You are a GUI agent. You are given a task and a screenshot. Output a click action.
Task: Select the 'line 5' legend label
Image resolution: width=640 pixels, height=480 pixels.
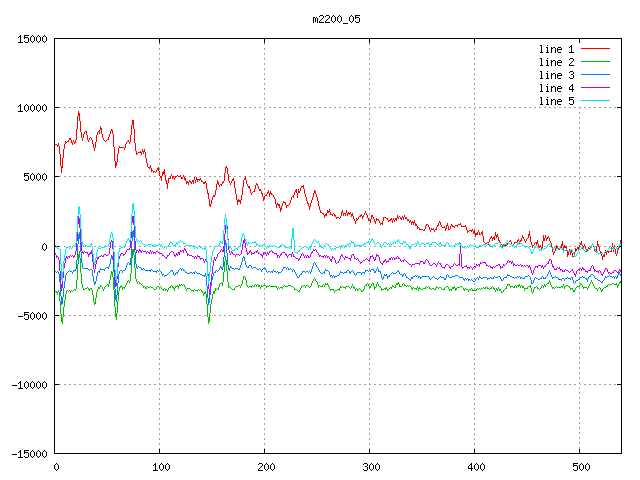[556, 101]
